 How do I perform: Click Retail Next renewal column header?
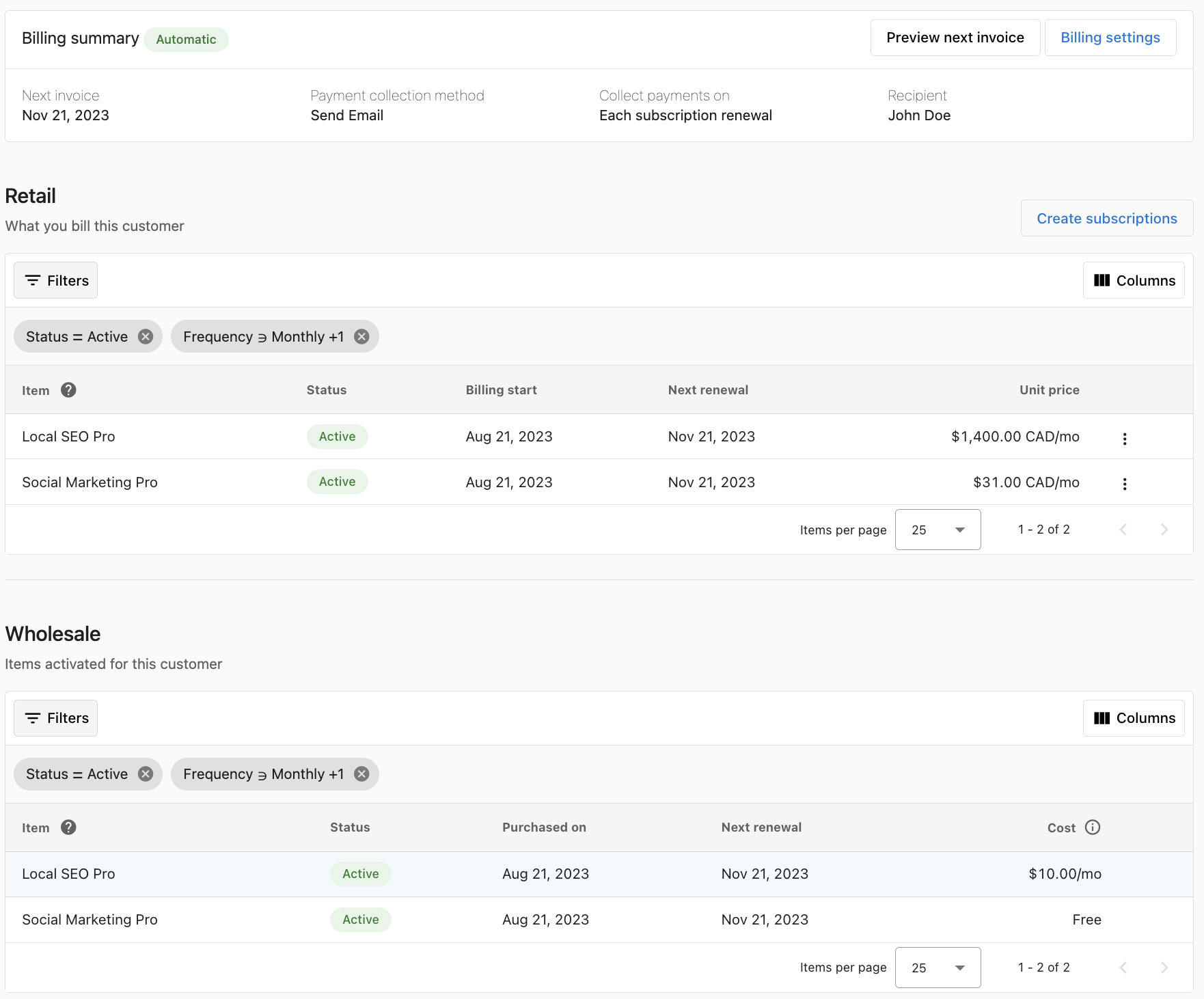708,390
